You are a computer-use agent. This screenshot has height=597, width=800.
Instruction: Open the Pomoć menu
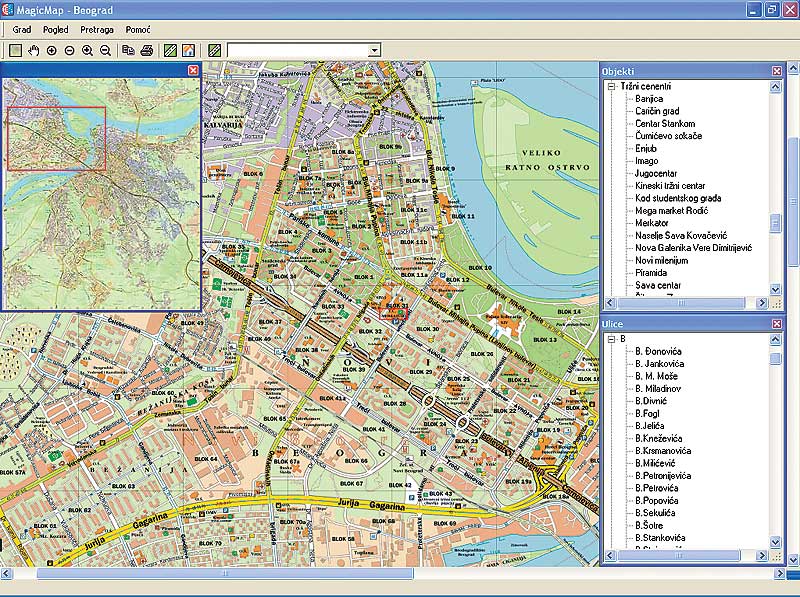pyautogui.click(x=138, y=30)
